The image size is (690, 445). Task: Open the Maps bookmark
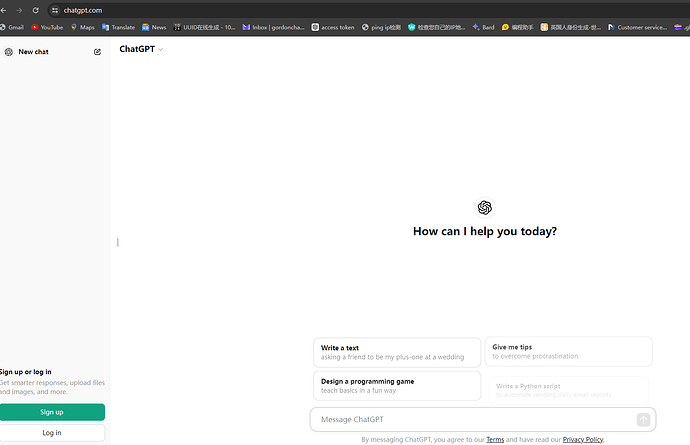pos(83,27)
